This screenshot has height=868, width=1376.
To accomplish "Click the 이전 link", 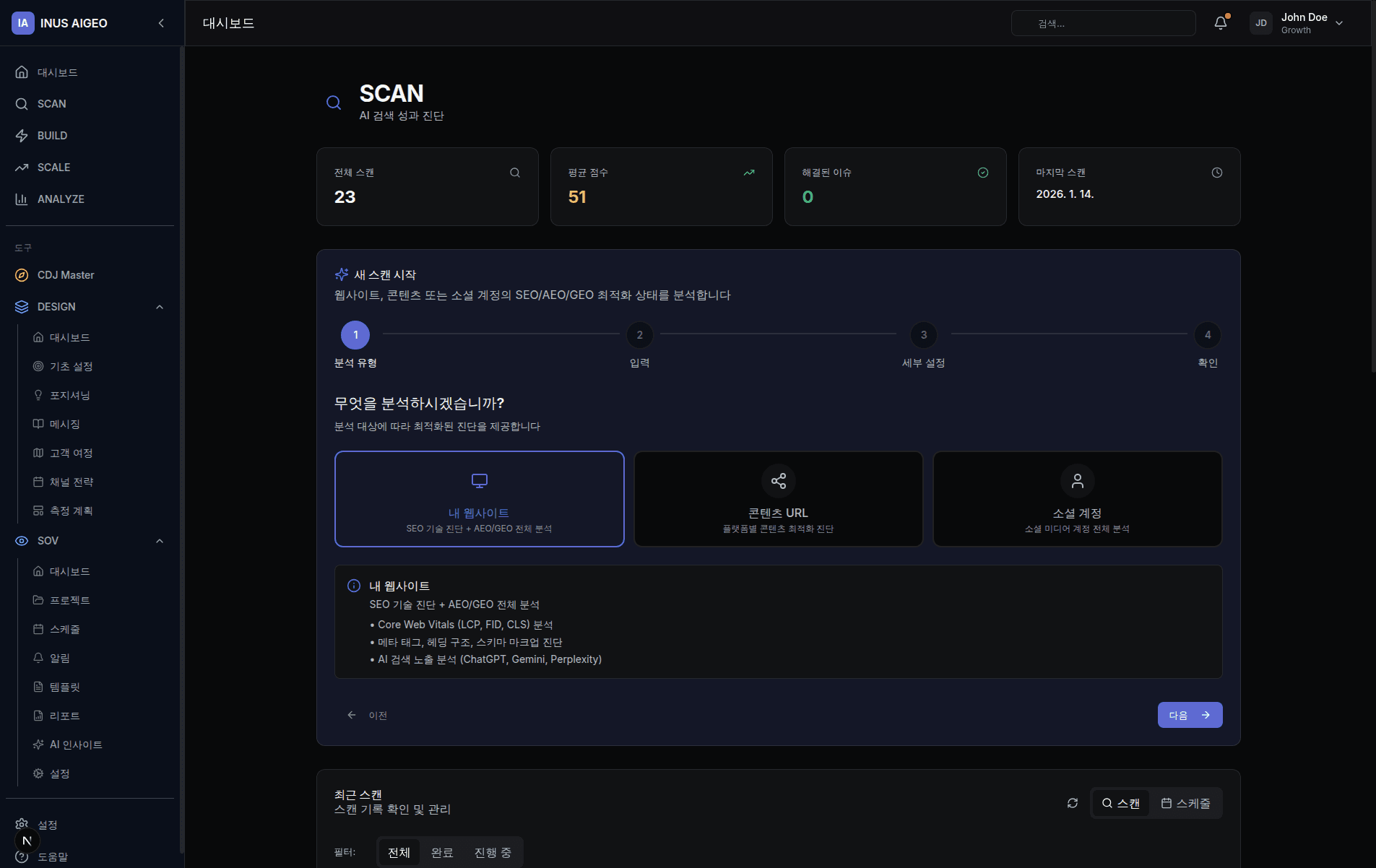I will pyautogui.click(x=368, y=715).
